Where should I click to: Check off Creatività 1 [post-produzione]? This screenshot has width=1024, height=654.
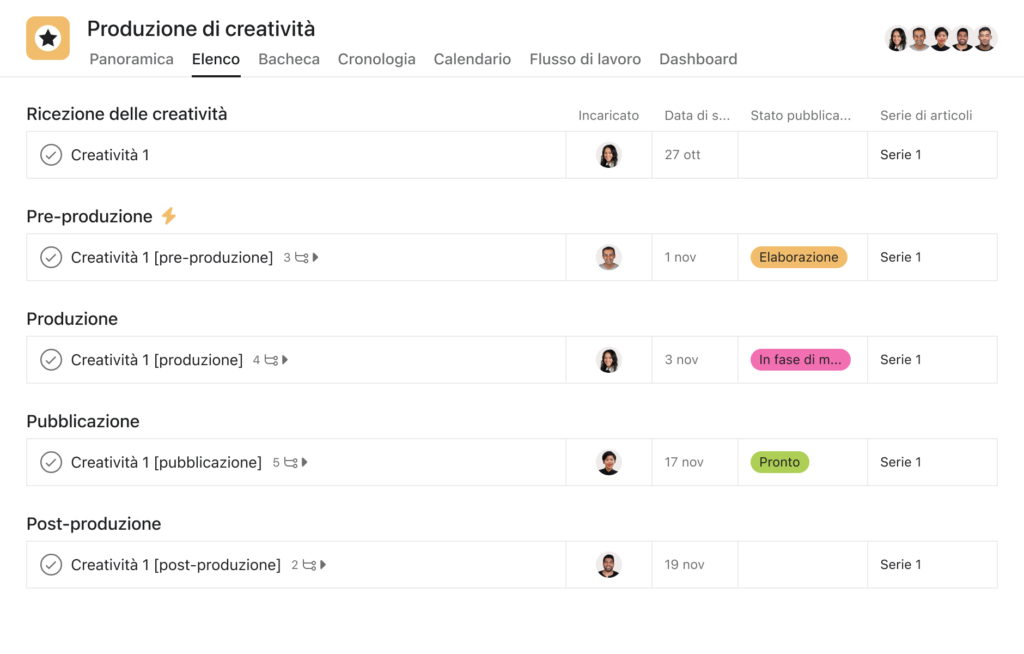coord(51,565)
